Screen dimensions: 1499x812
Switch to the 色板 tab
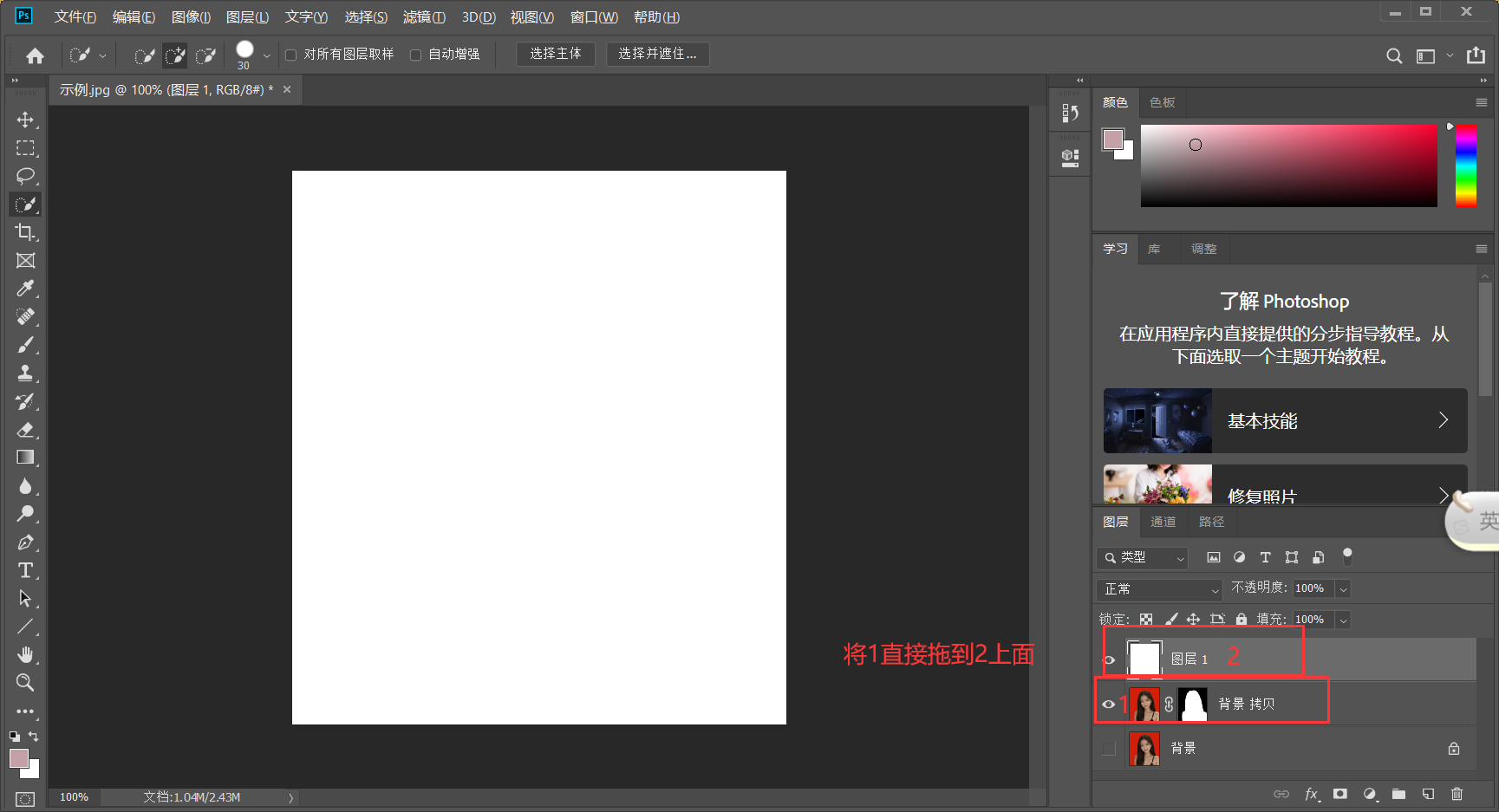tap(1163, 103)
